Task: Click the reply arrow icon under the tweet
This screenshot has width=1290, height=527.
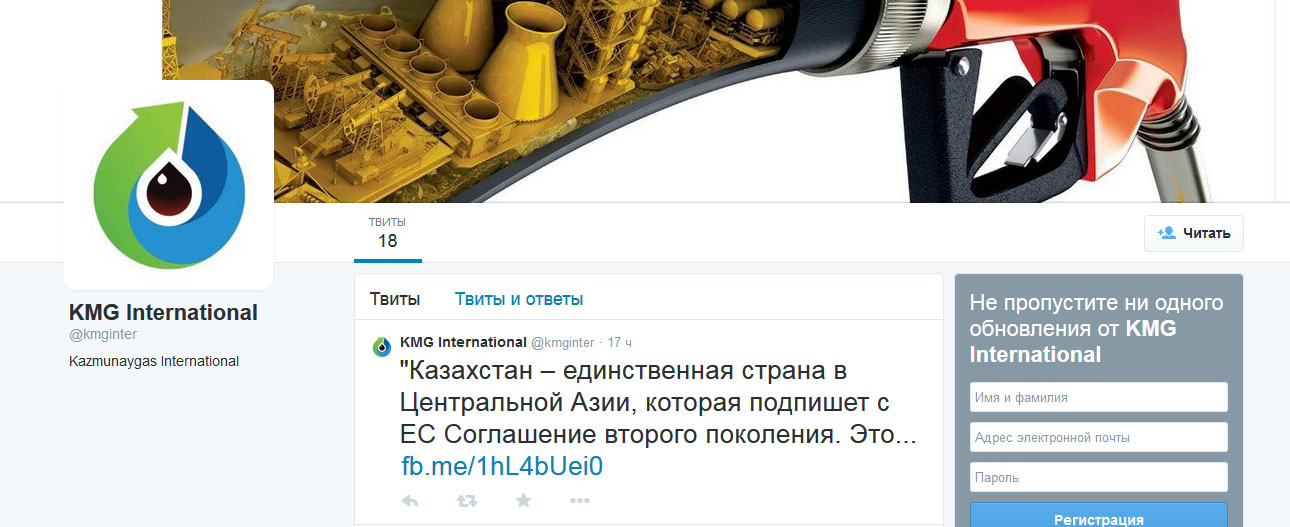Action: tap(409, 501)
